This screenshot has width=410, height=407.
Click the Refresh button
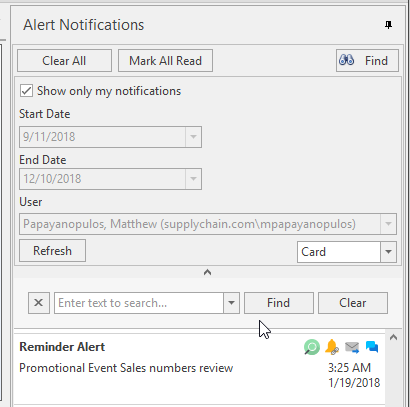[x=52, y=251]
